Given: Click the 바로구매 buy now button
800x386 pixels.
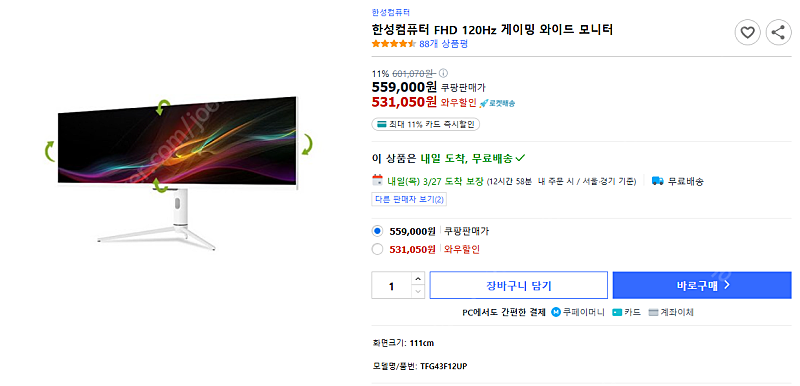Looking at the screenshot, I should (x=702, y=285).
